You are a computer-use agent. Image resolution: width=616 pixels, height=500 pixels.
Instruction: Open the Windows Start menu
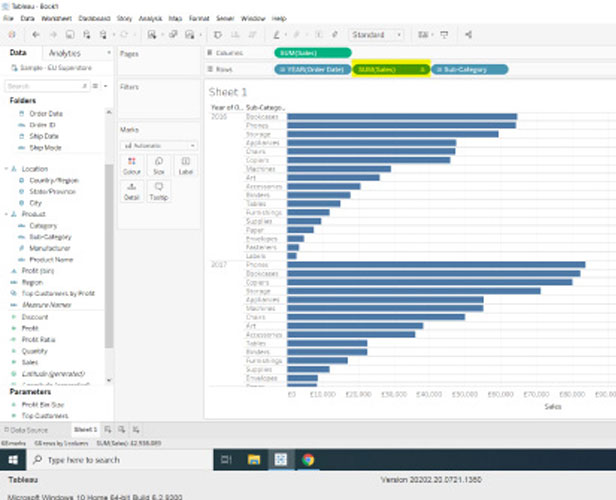tap(13, 460)
